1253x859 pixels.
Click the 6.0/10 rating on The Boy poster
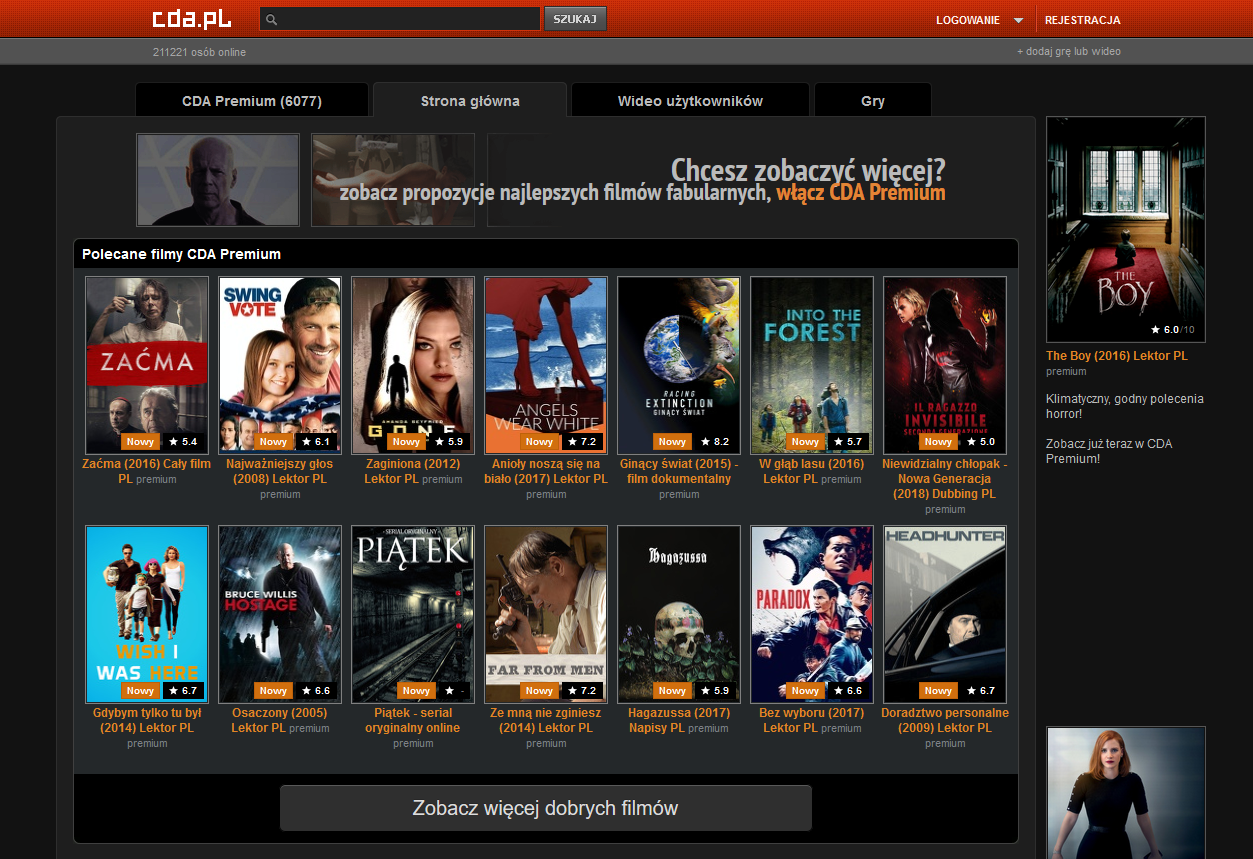[1171, 328]
